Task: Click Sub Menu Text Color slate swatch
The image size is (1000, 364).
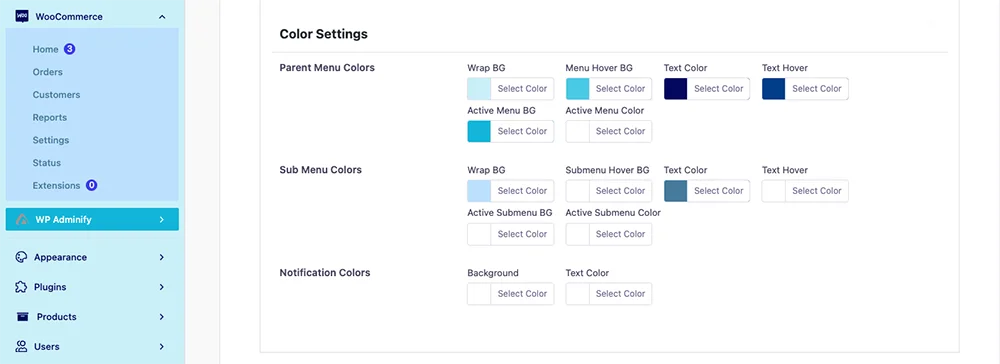Action: coord(675,191)
